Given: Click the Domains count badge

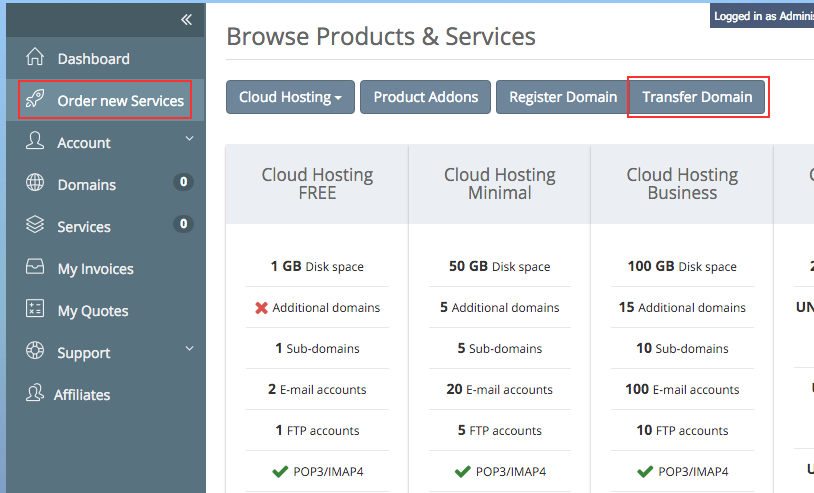Looking at the screenshot, I should click(x=182, y=182).
